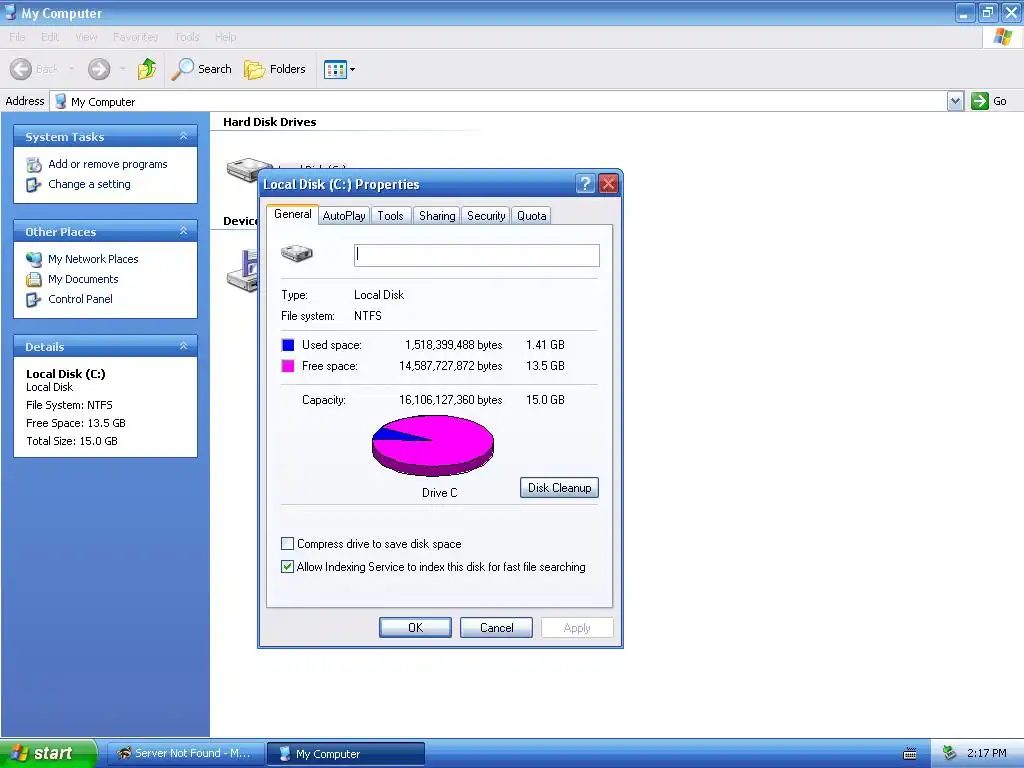Open the Favorites menu

135,37
